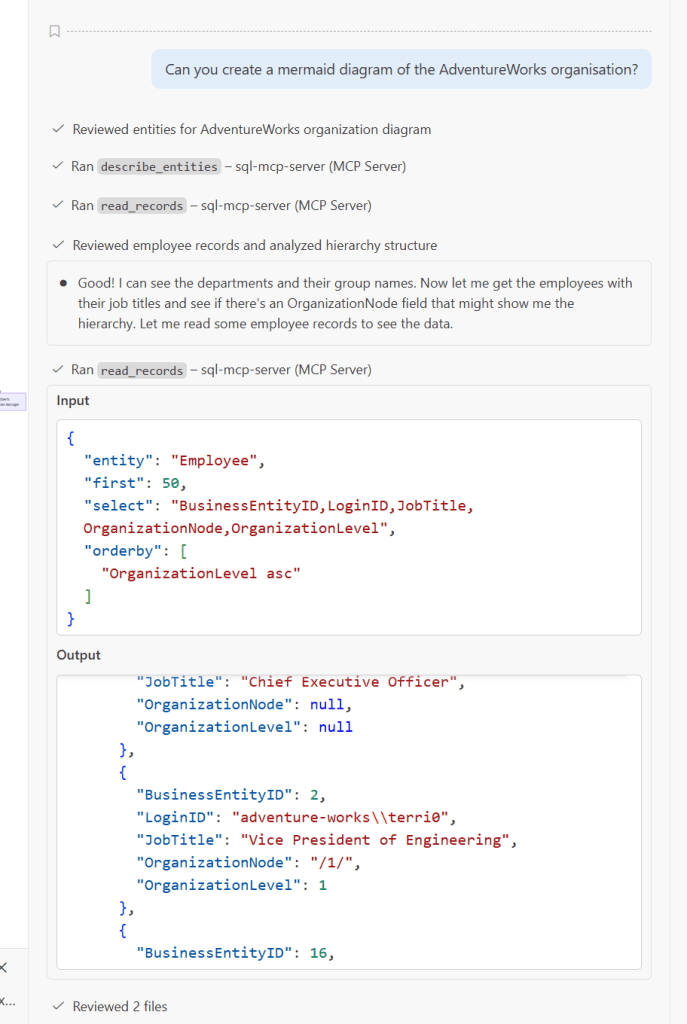Click inside the Output JSON results box
Screen dimensions: 687x1024
click(348, 820)
